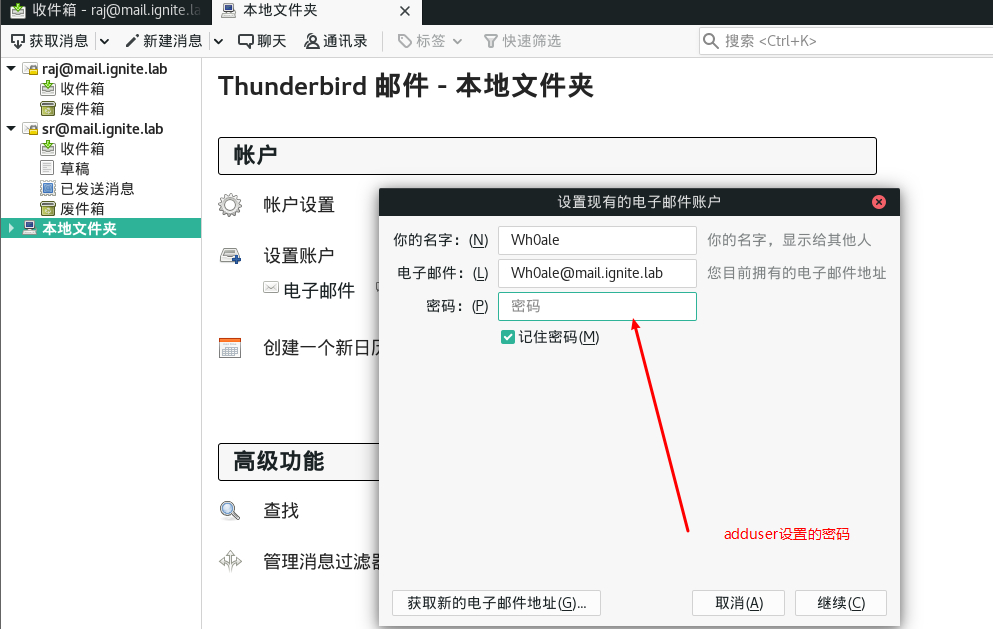The image size is (993, 629).
Task: Open the 帐户设置 link
Action: [x=299, y=205]
